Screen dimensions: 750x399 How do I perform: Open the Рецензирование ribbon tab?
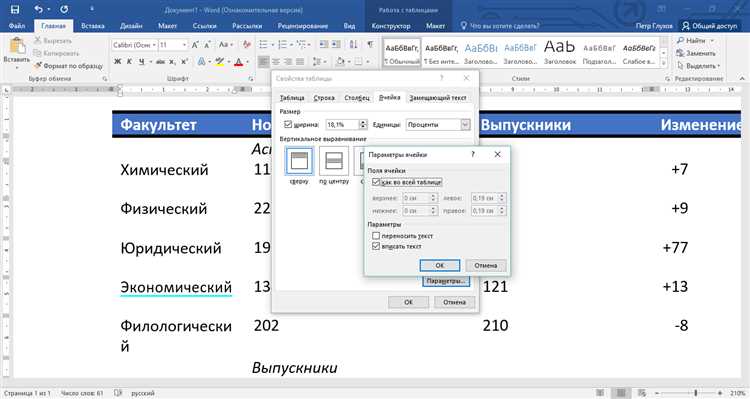click(303, 26)
